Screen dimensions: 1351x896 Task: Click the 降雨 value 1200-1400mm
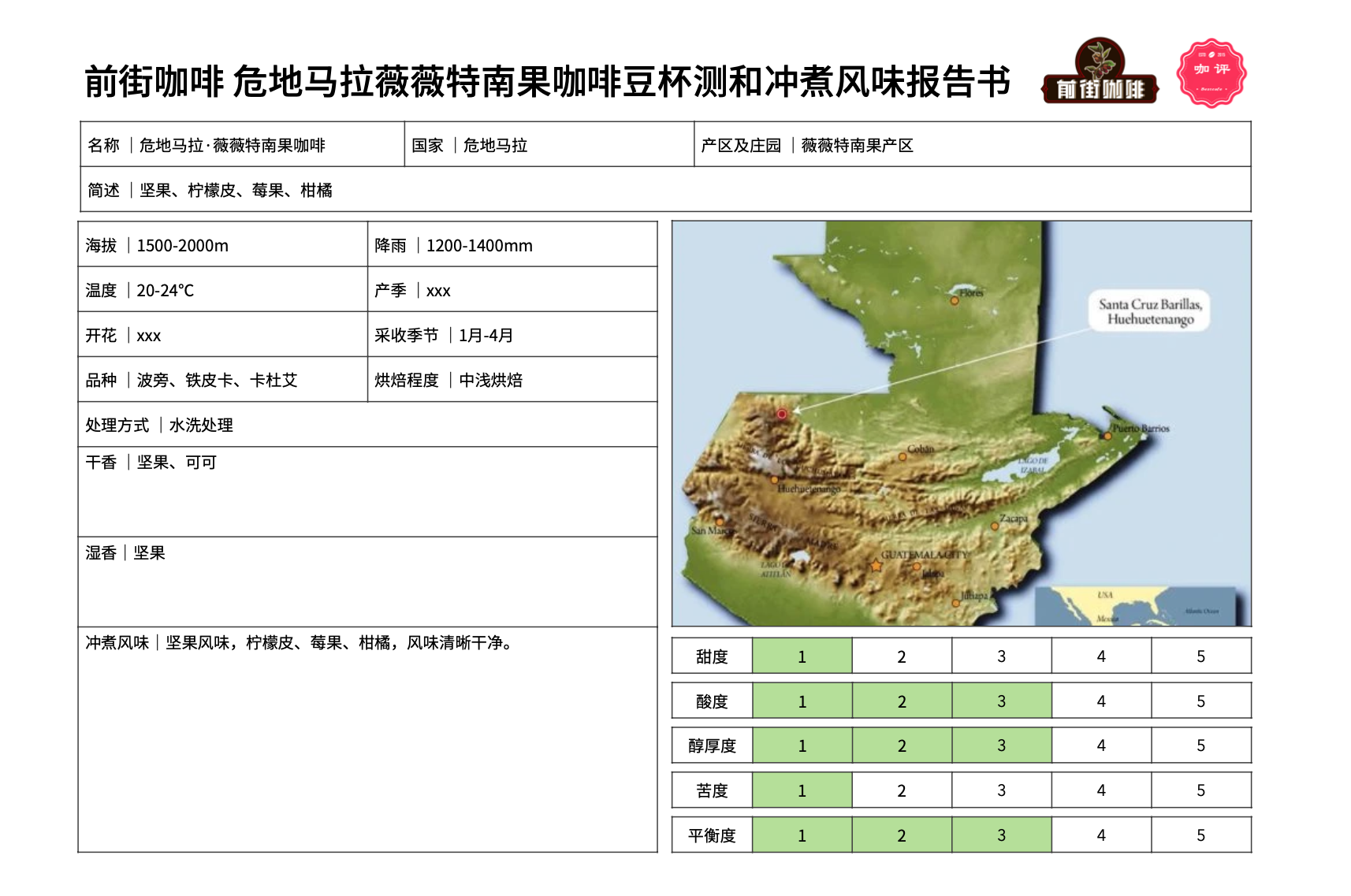479,245
